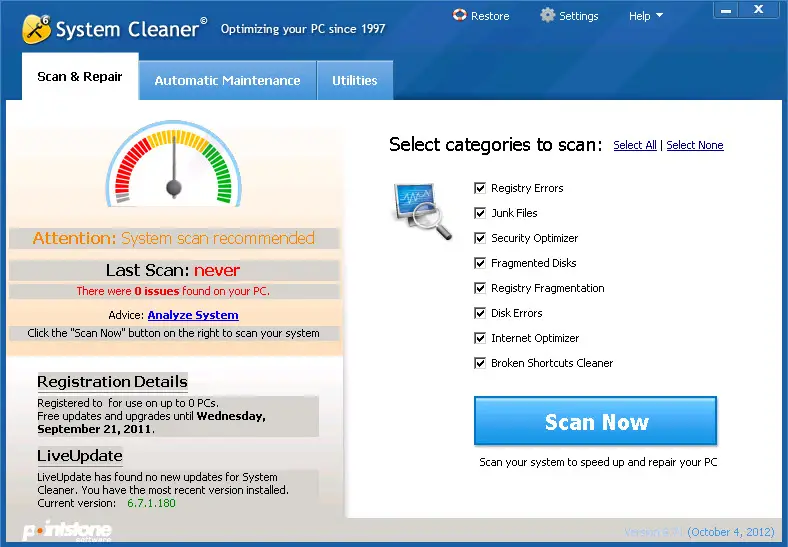
Task: Uncheck the Broken Shortcuts Cleaner checkbox
Action: point(480,363)
